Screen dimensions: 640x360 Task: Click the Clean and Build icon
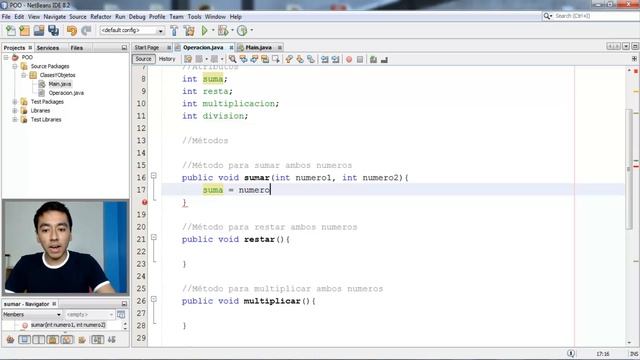pyautogui.click(x=189, y=31)
